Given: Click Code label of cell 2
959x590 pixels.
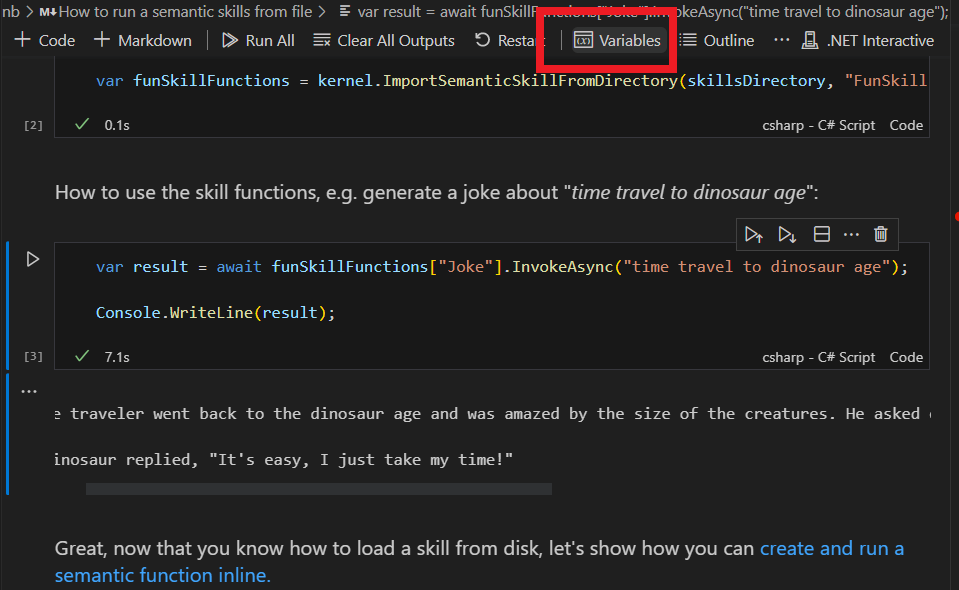Looking at the screenshot, I should 906,125.
